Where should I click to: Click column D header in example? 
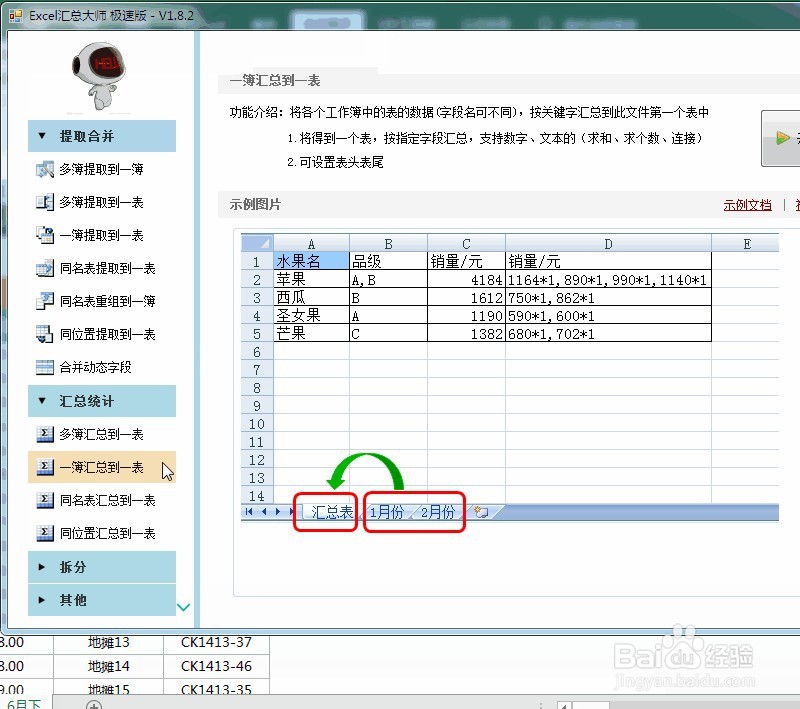(x=608, y=244)
